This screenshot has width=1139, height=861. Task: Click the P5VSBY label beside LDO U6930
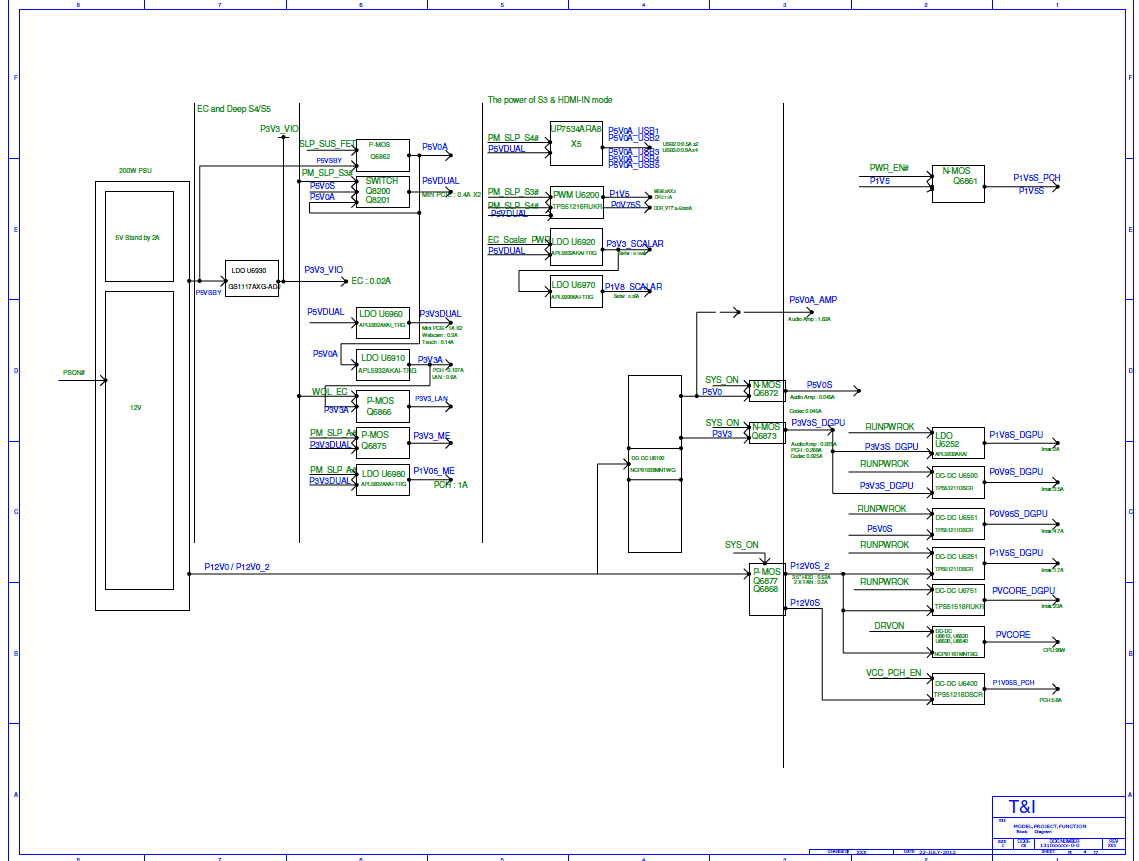[208, 292]
